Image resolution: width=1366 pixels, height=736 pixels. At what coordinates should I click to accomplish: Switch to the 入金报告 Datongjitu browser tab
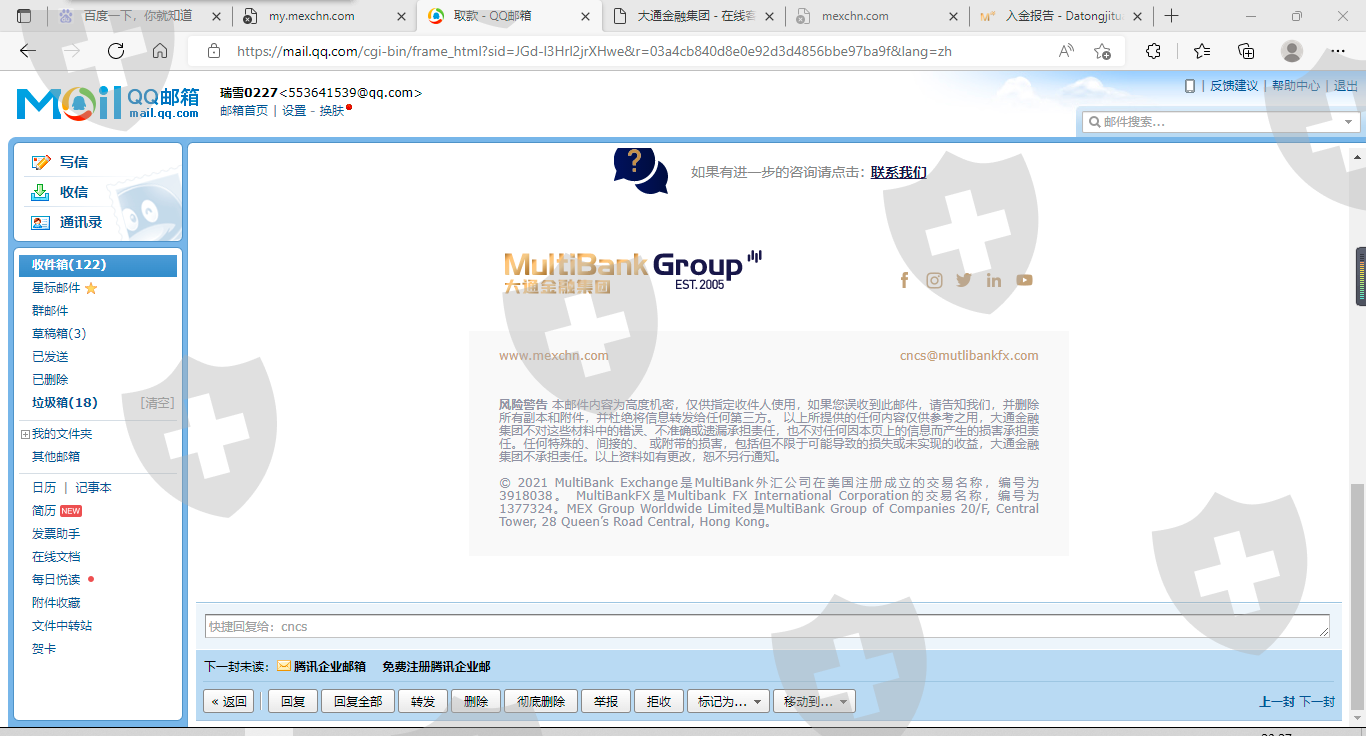pyautogui.click(x=1060, y=16)
